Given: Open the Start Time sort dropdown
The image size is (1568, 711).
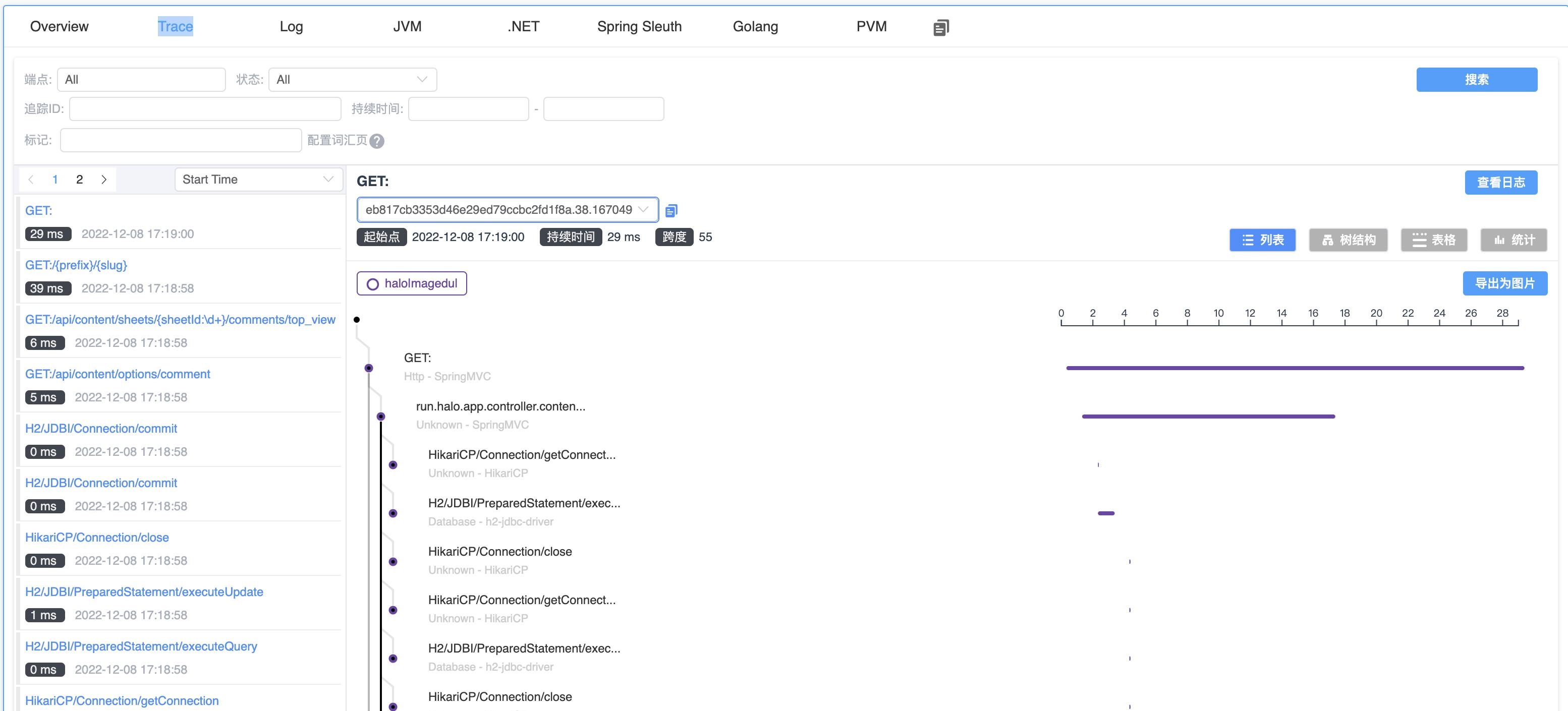Looking at the screenshot, I should tap(258, 180).
